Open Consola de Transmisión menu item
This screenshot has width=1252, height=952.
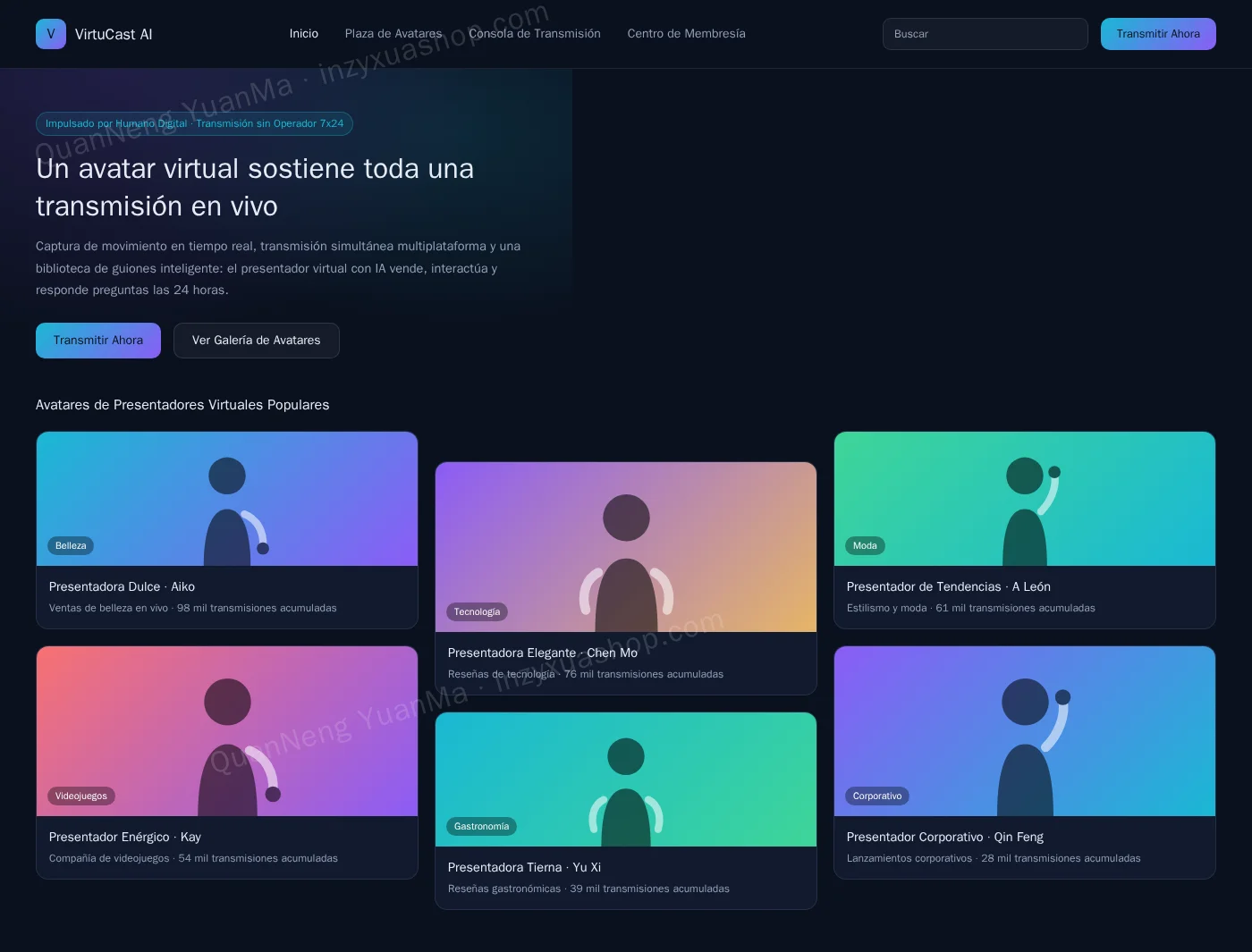[x=535, y=34]
